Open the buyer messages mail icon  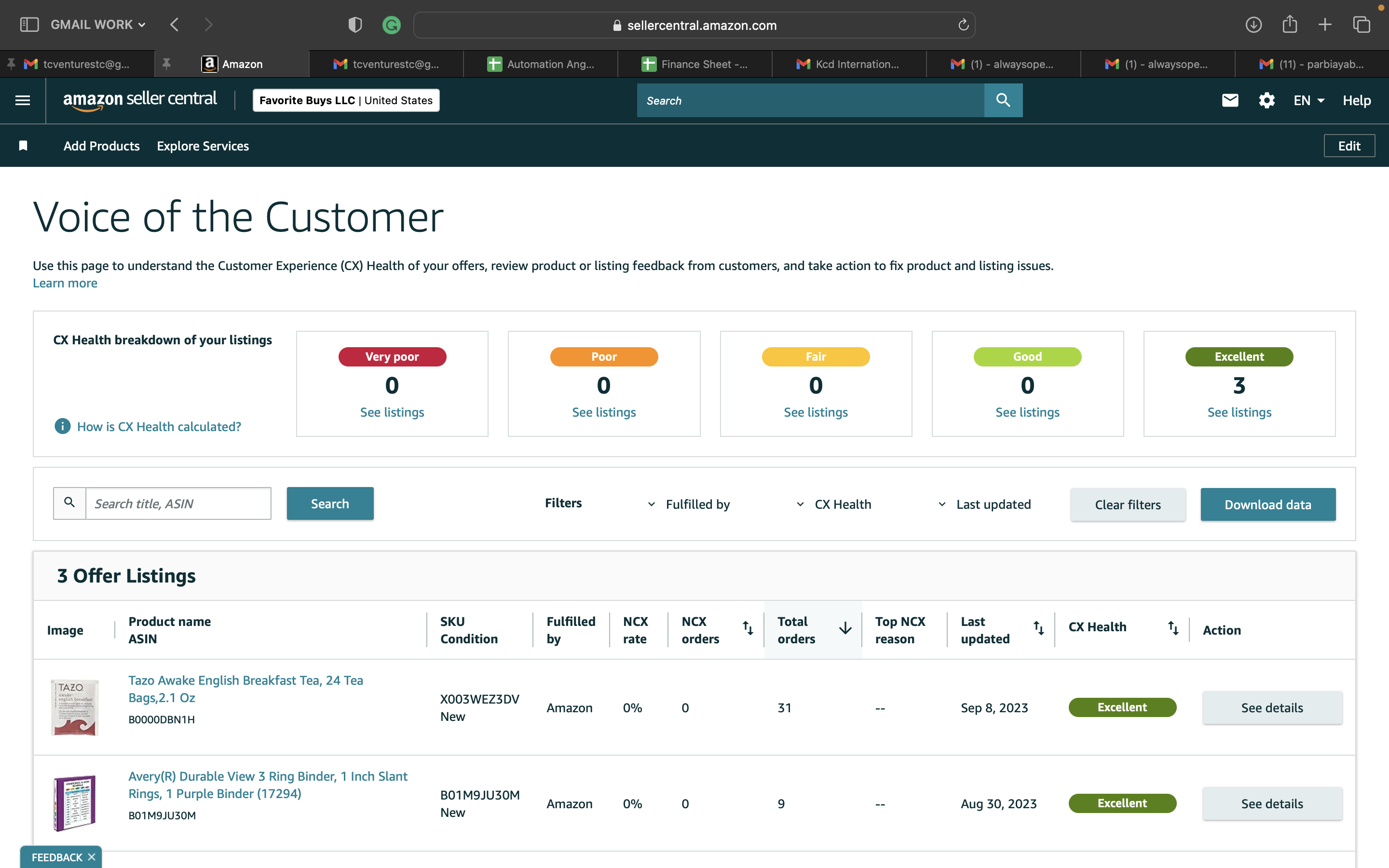1230,100
